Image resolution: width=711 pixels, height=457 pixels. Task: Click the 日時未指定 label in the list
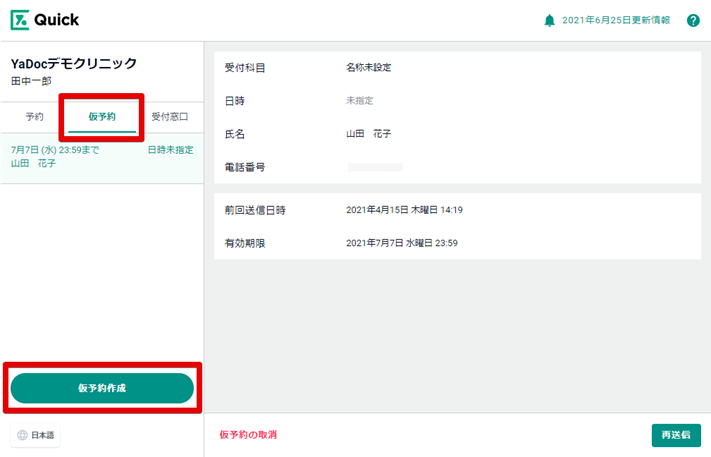170,150
